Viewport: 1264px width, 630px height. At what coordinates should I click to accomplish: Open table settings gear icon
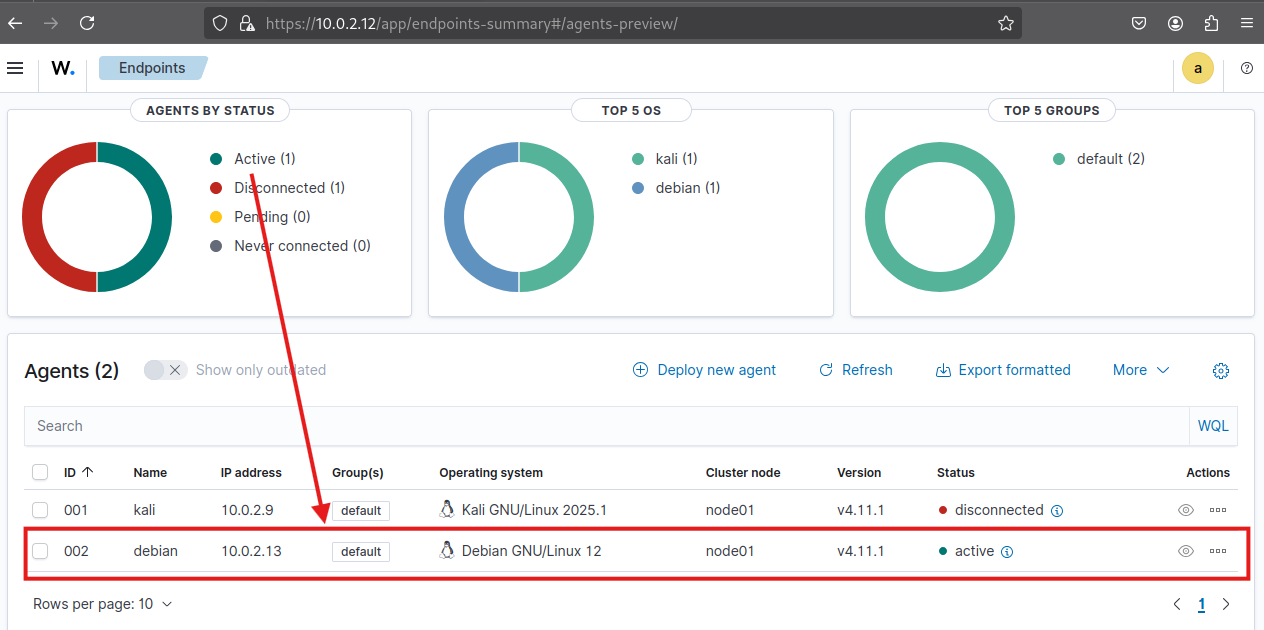coord(1220,371)
